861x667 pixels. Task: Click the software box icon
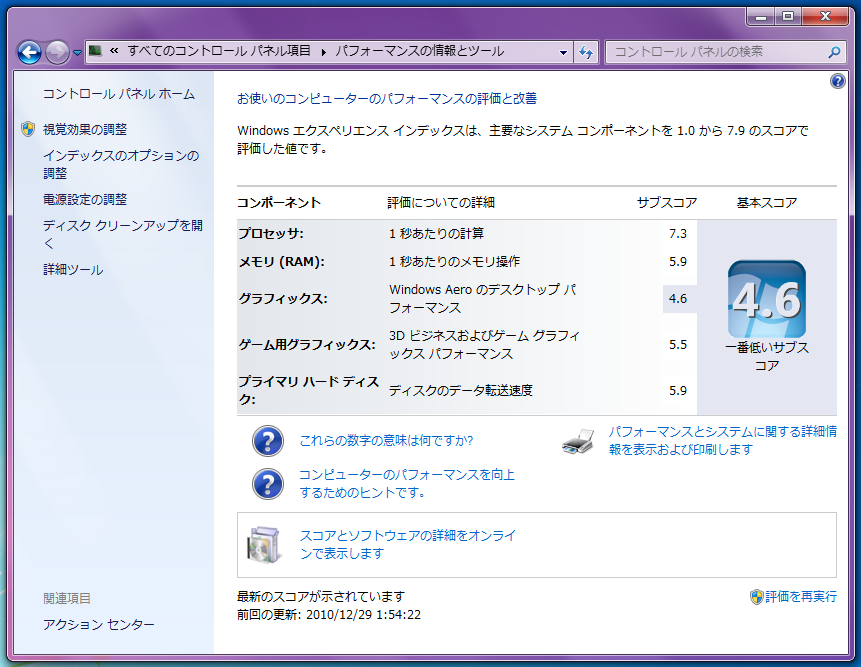(264, 545)
